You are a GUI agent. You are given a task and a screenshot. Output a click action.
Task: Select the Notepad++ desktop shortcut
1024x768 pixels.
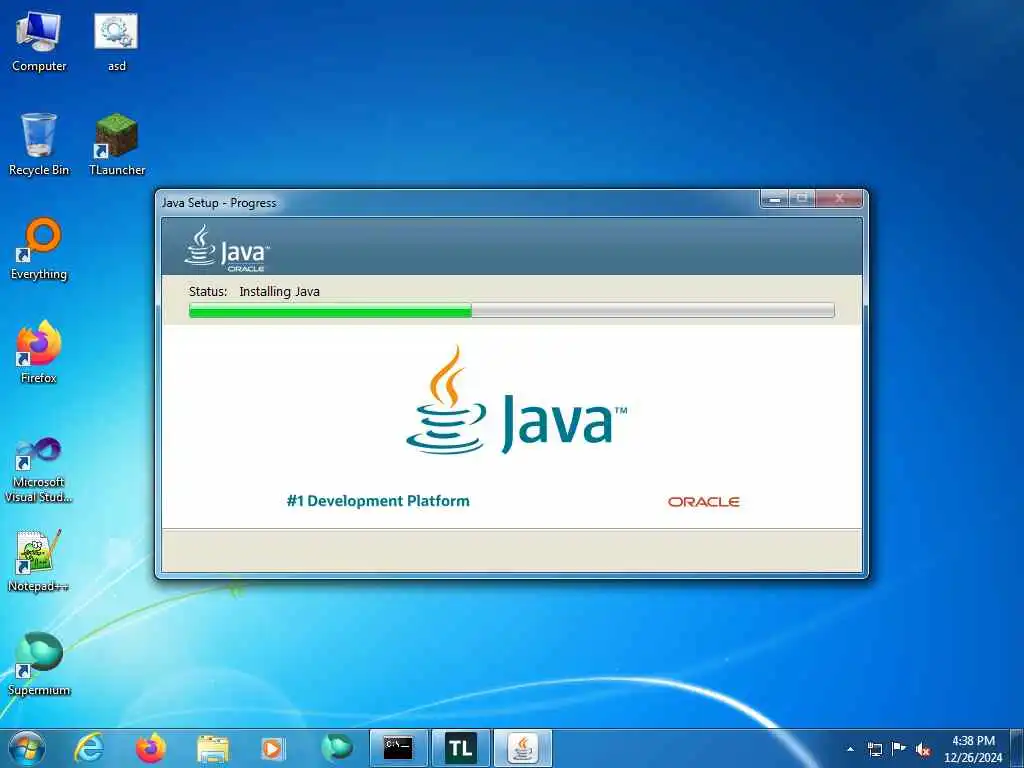click(x=39, y=561)
